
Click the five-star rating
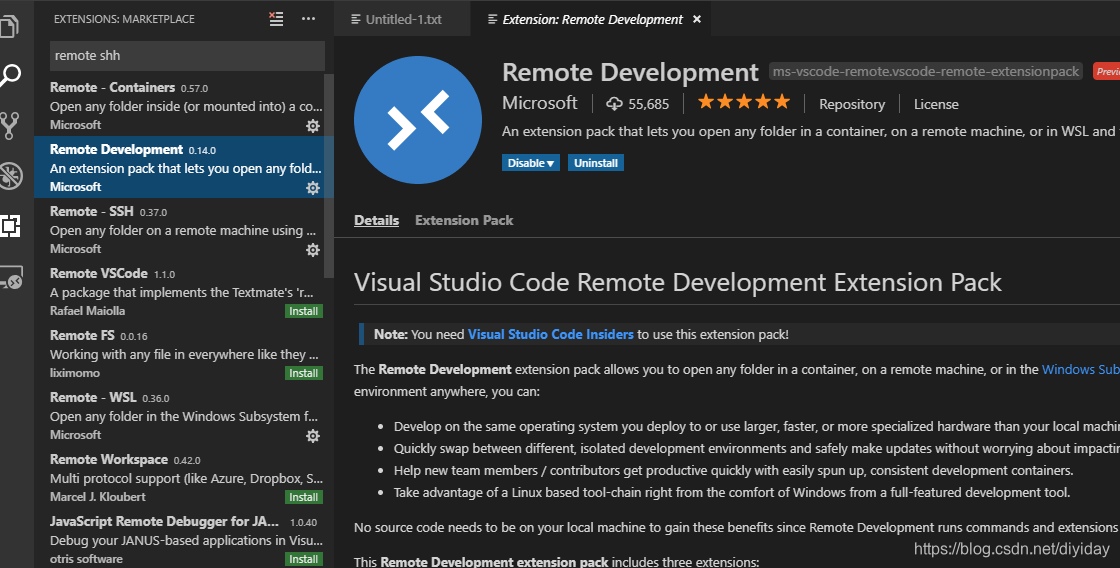tap(744, 102)
